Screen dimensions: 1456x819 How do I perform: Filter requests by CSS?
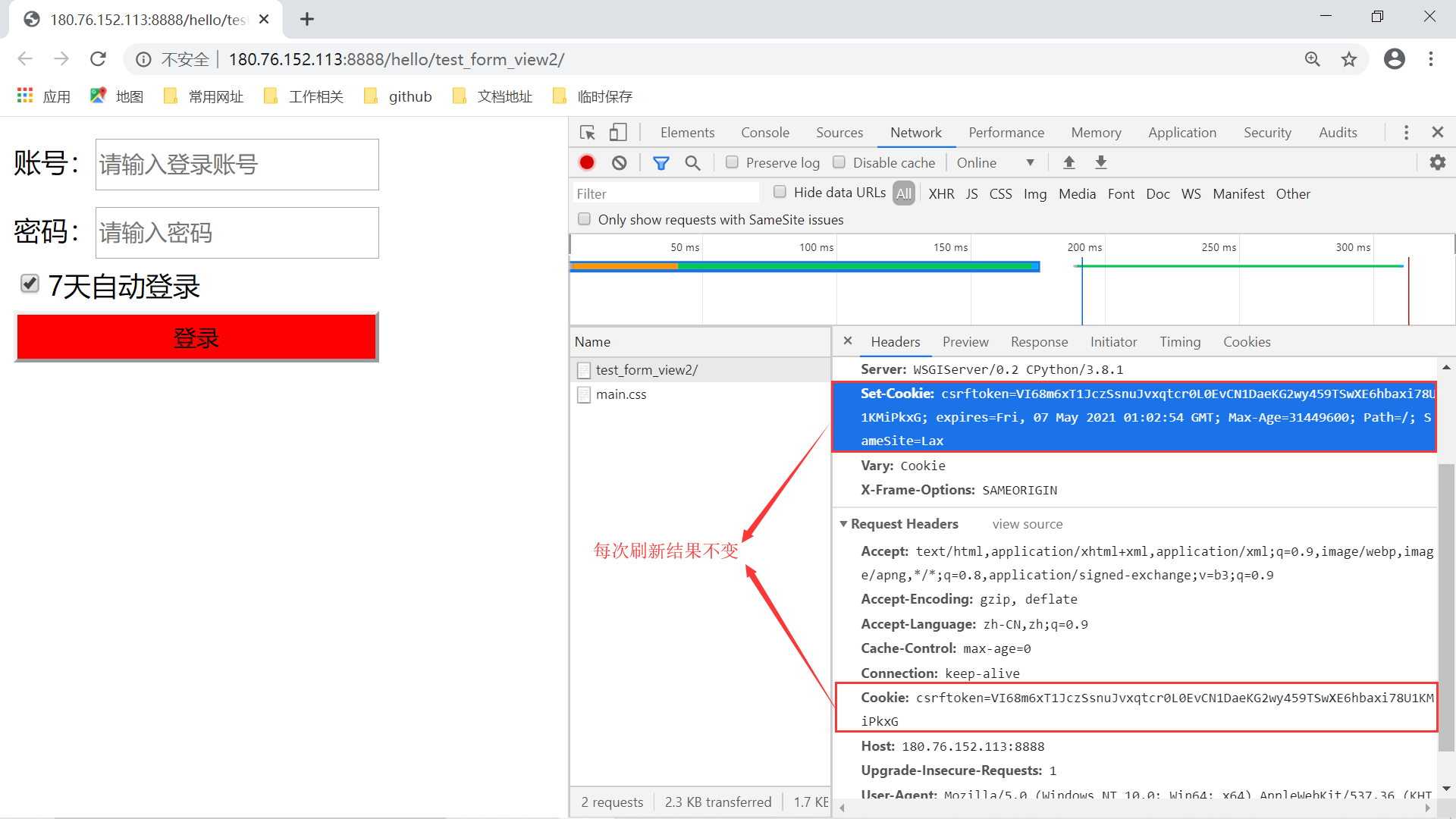tap(1001, 193)
